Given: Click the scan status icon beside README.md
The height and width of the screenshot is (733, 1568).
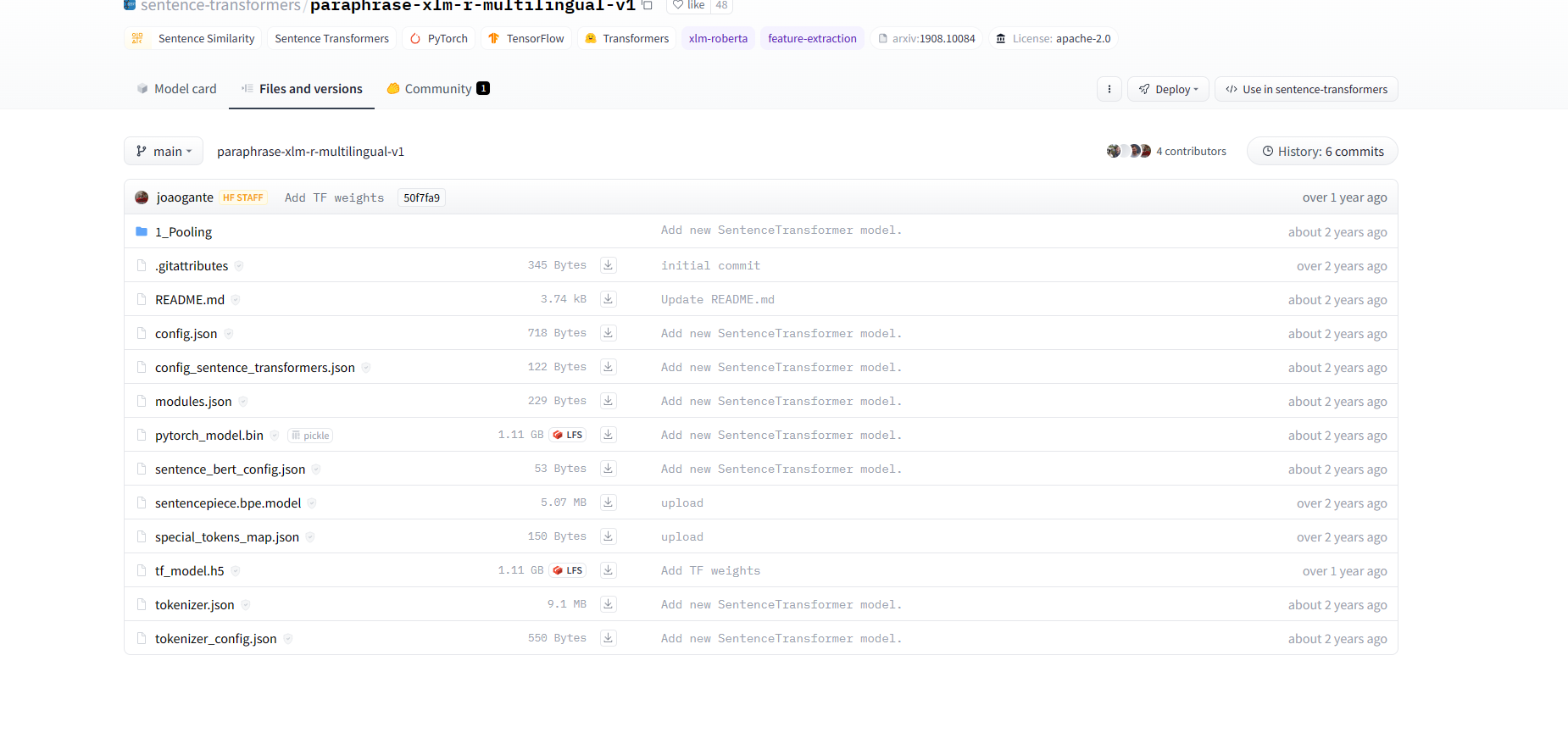Looking at the screenshot, I should pyautogui.click(x=236, y=299).
